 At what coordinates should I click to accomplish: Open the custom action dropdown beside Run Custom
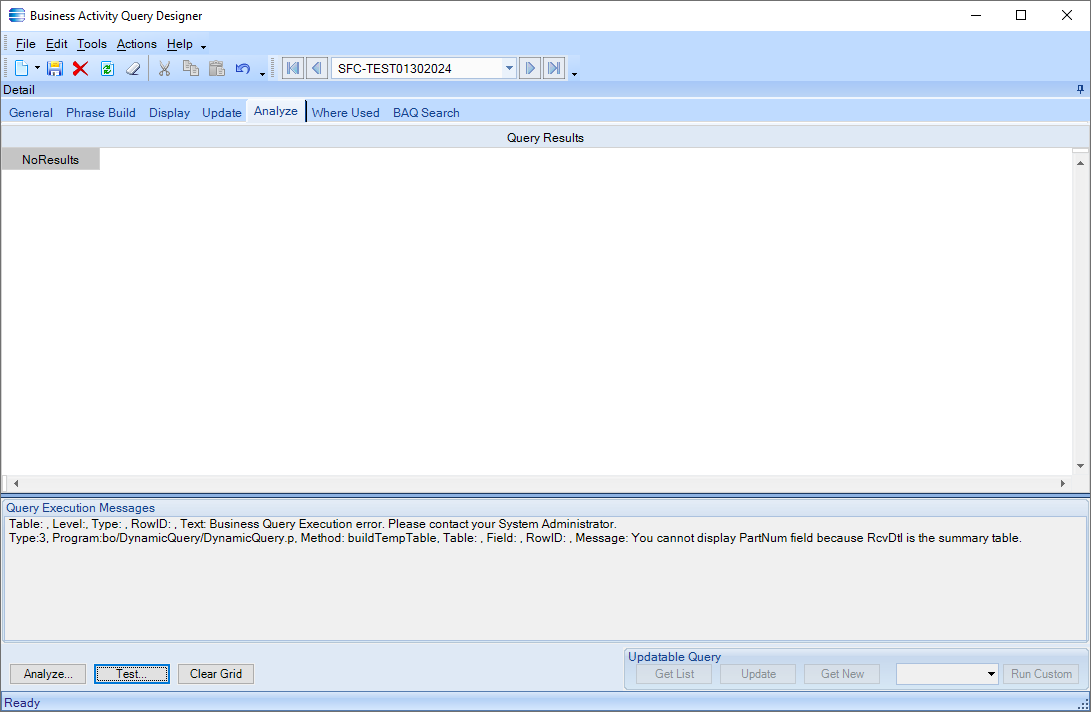click(992, 674)
